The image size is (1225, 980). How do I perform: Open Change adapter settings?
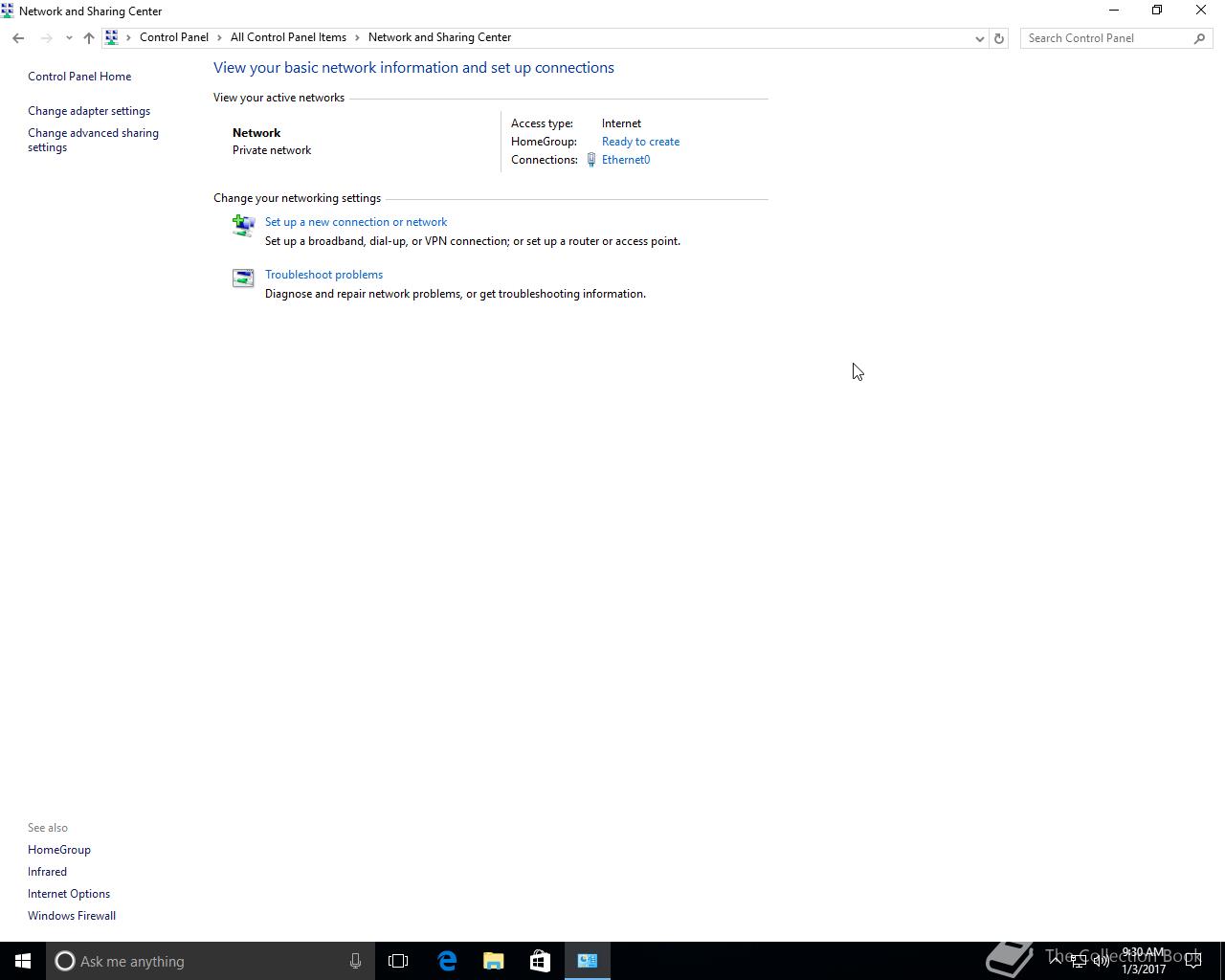pos(89,111)
